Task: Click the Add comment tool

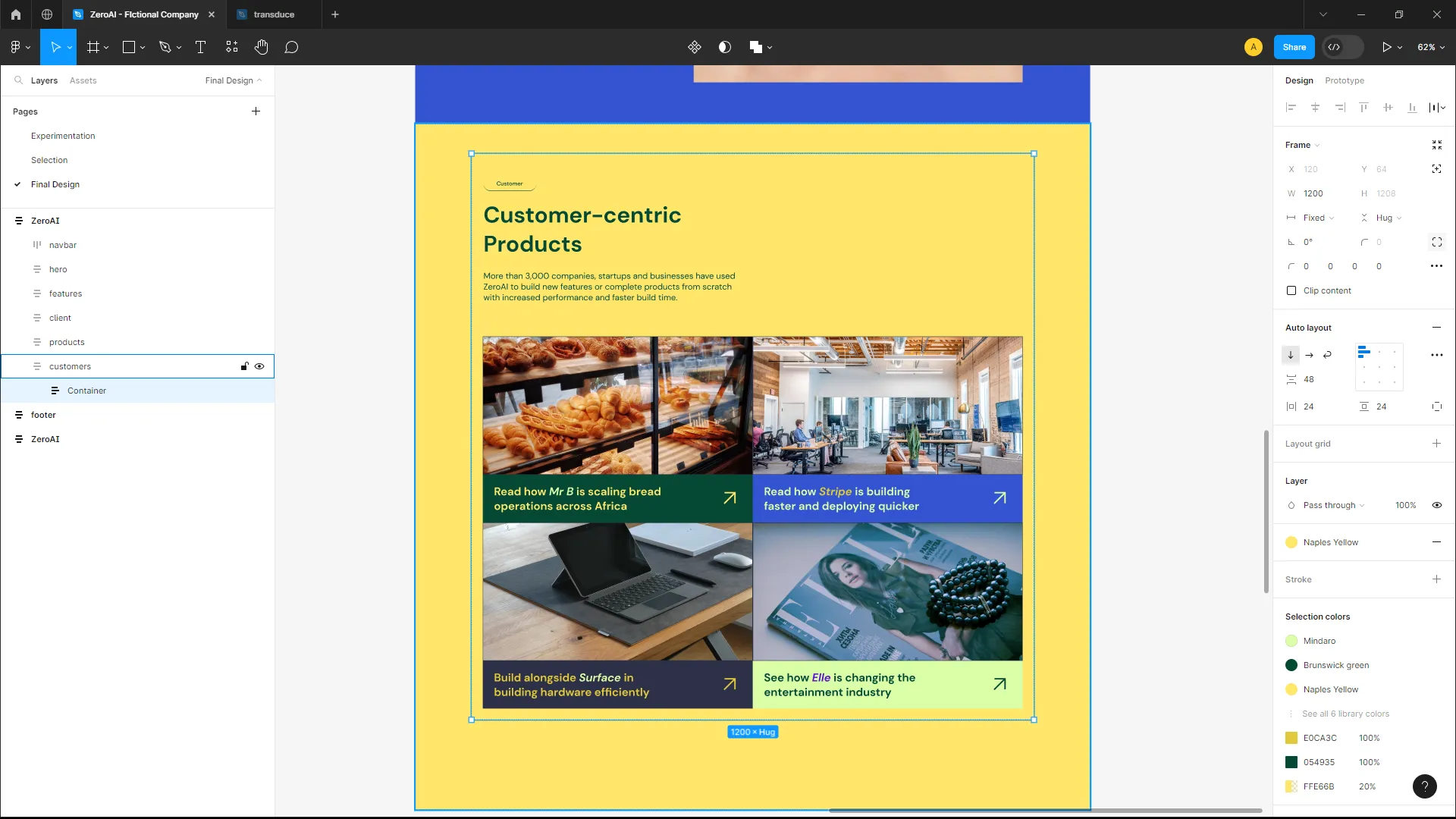Action: (x=291, y=47)
